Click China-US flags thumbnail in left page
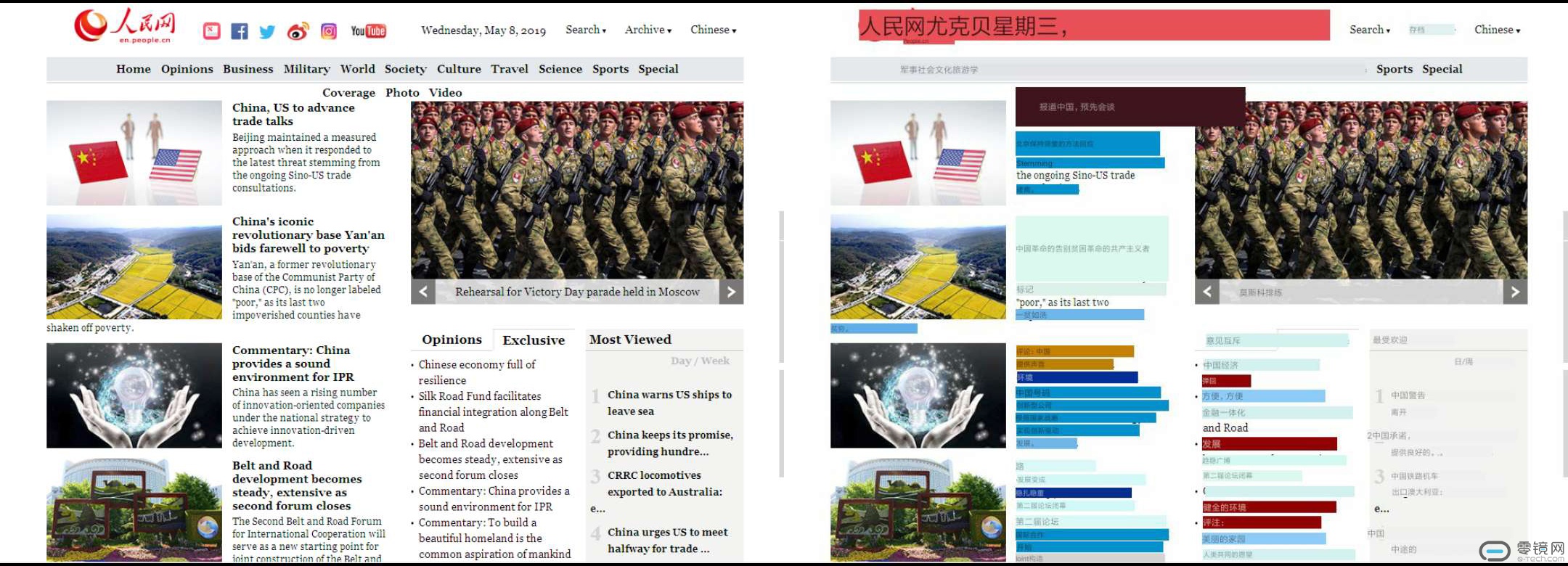 point(134,153)
